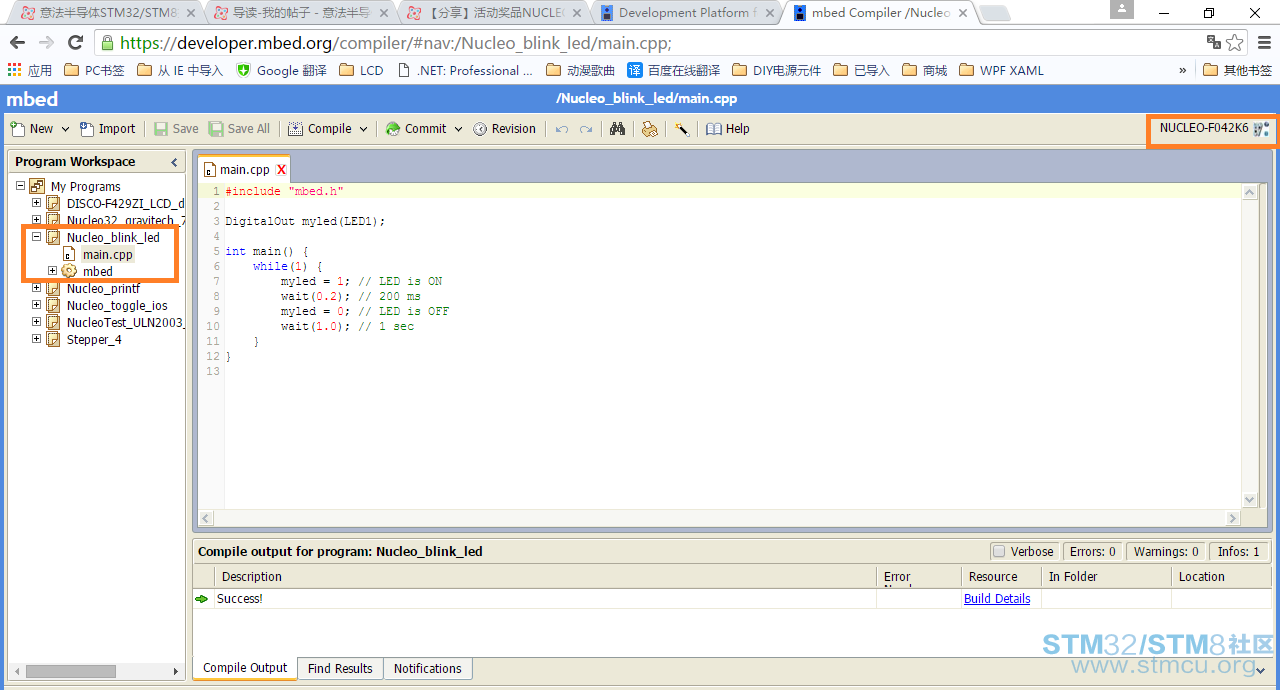Expand the NucleoTest_ULN2003 program node
This screenshot has width=1280, height=690.
pos(36,322)
